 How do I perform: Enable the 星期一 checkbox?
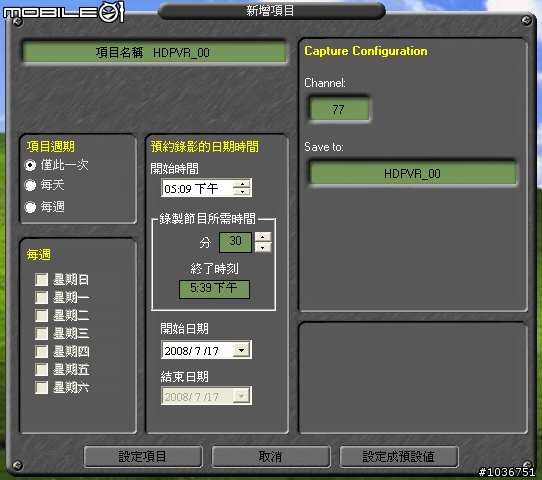[41, 298]
